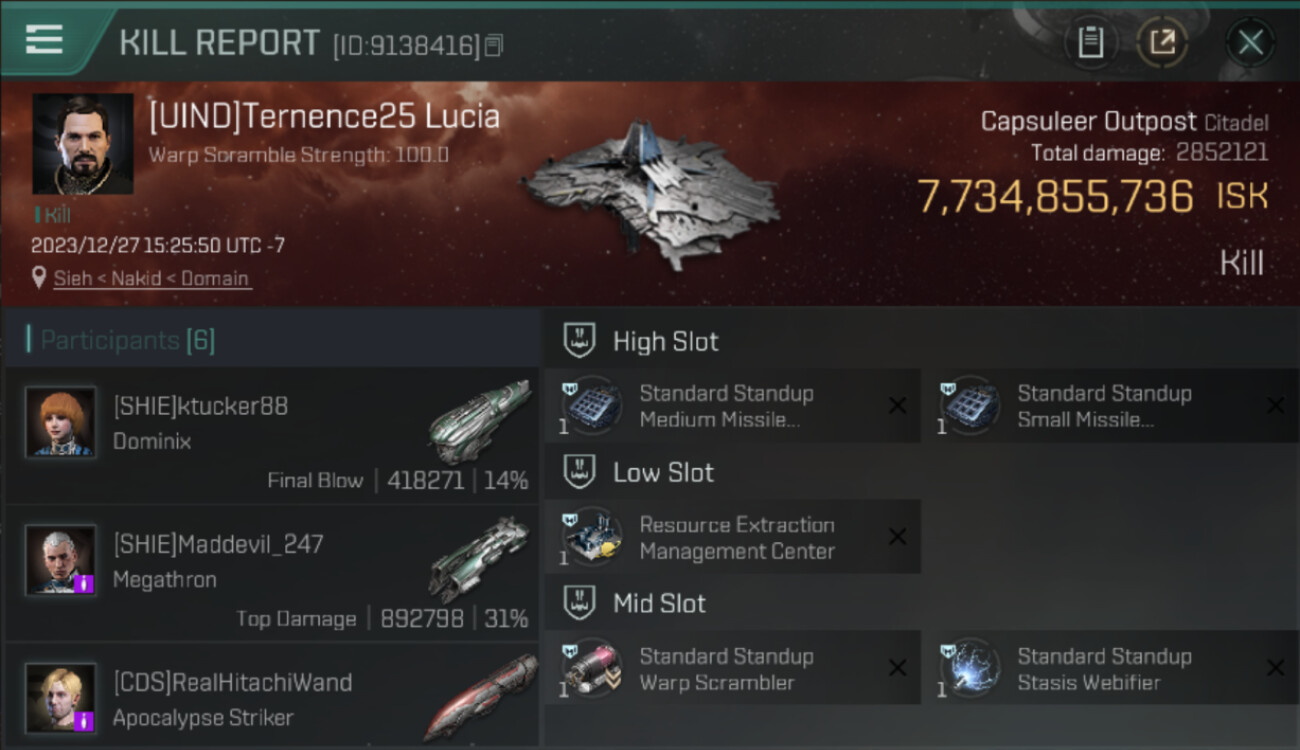Viewport: 1300px width, 750px height.
Task: Click the share/export icon in the header
Action: 1162,42
